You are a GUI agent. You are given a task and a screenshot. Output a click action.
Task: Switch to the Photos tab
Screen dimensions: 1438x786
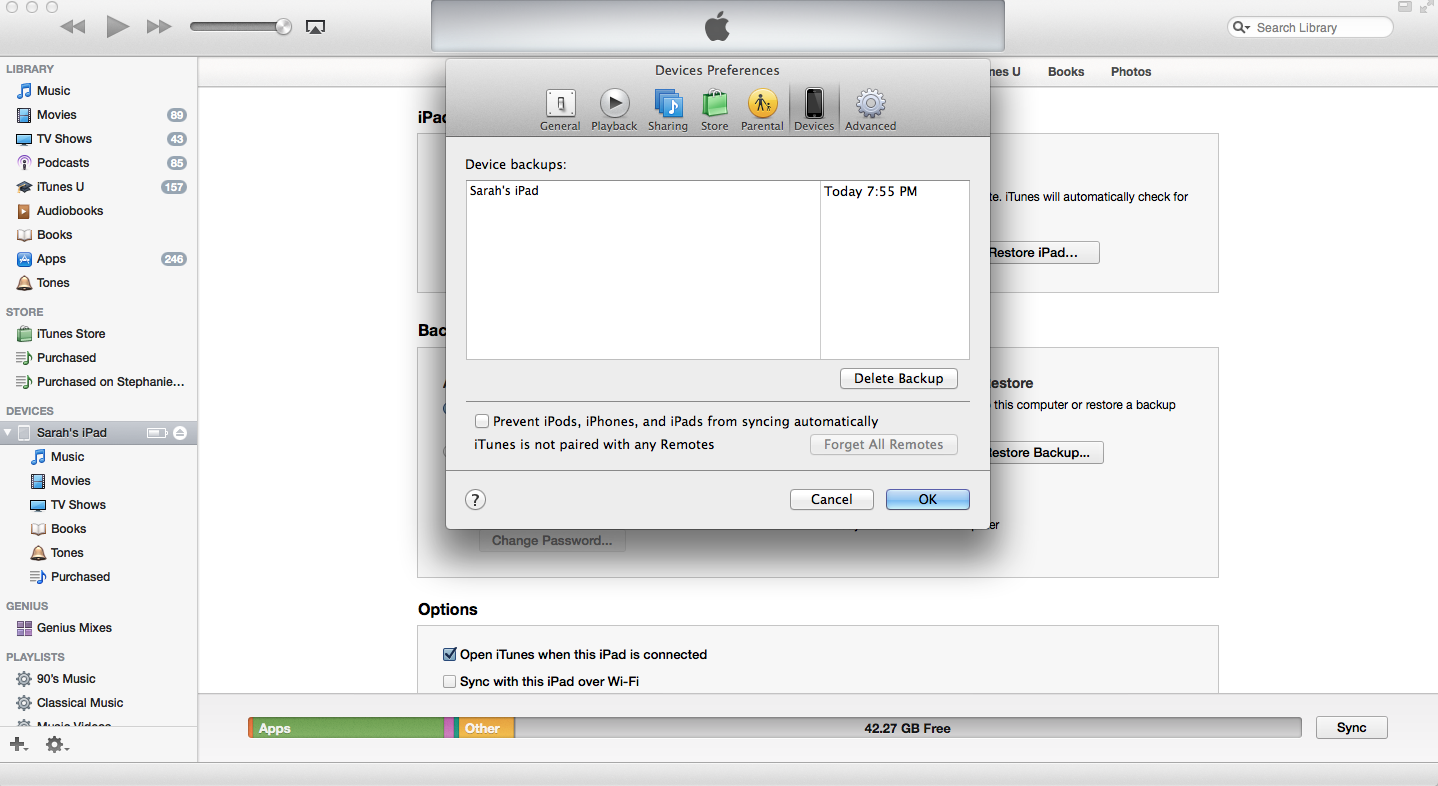click(1130, 71)
